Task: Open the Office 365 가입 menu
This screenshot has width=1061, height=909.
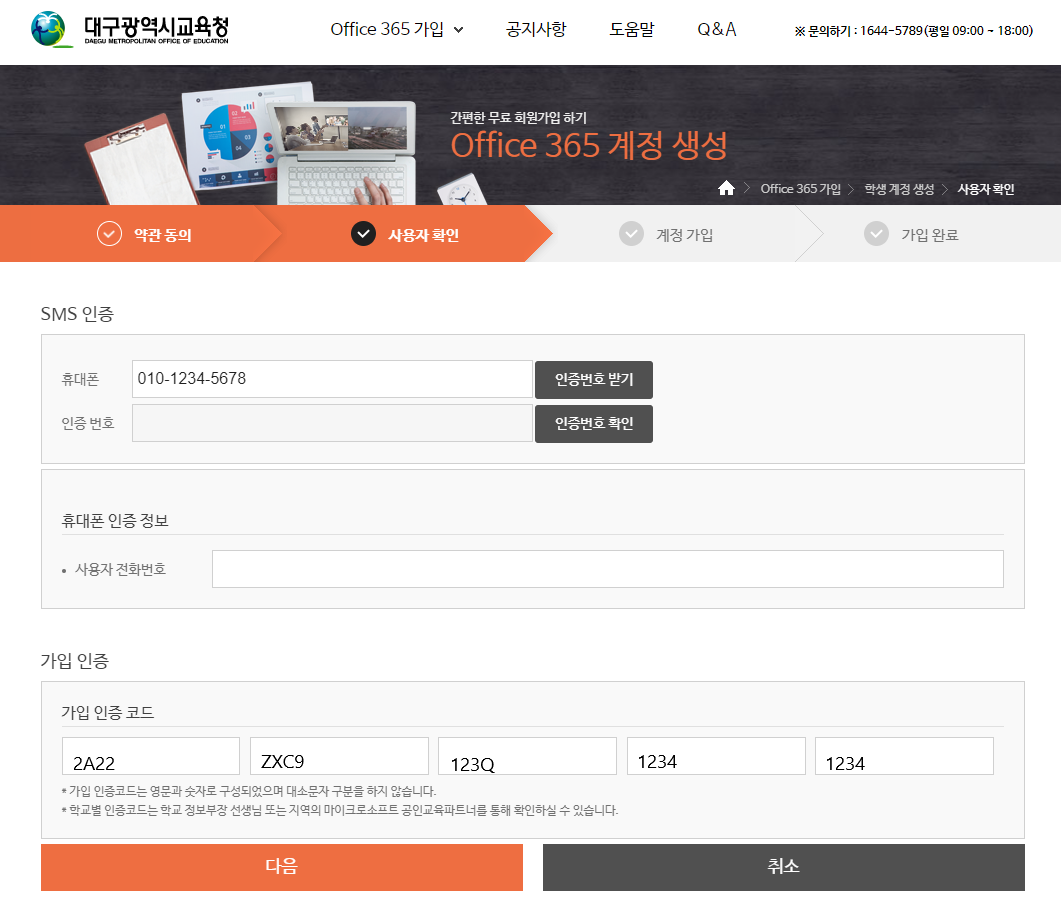Action: click(387, 29)
